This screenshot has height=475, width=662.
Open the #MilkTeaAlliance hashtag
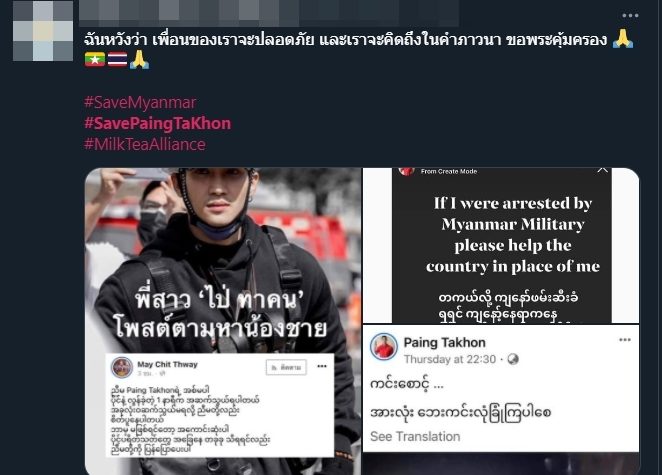145,144
